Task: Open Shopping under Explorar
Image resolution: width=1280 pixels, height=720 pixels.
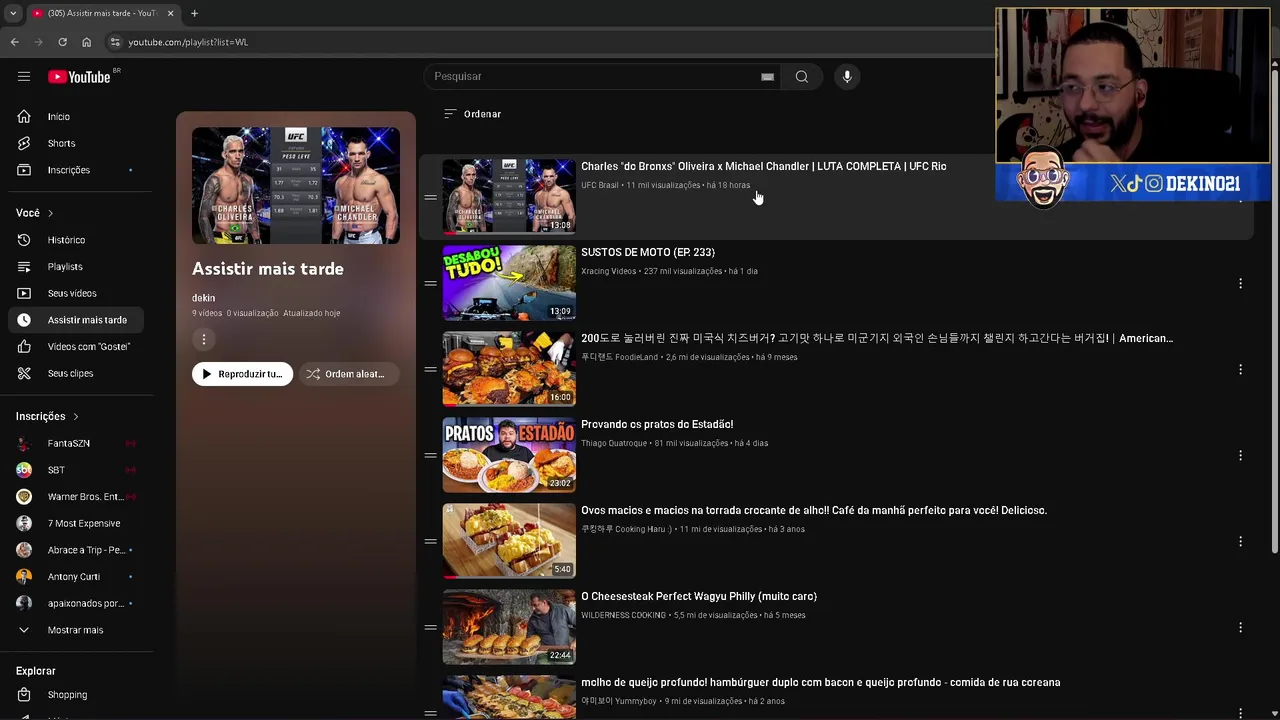Action: coord(77,695)
